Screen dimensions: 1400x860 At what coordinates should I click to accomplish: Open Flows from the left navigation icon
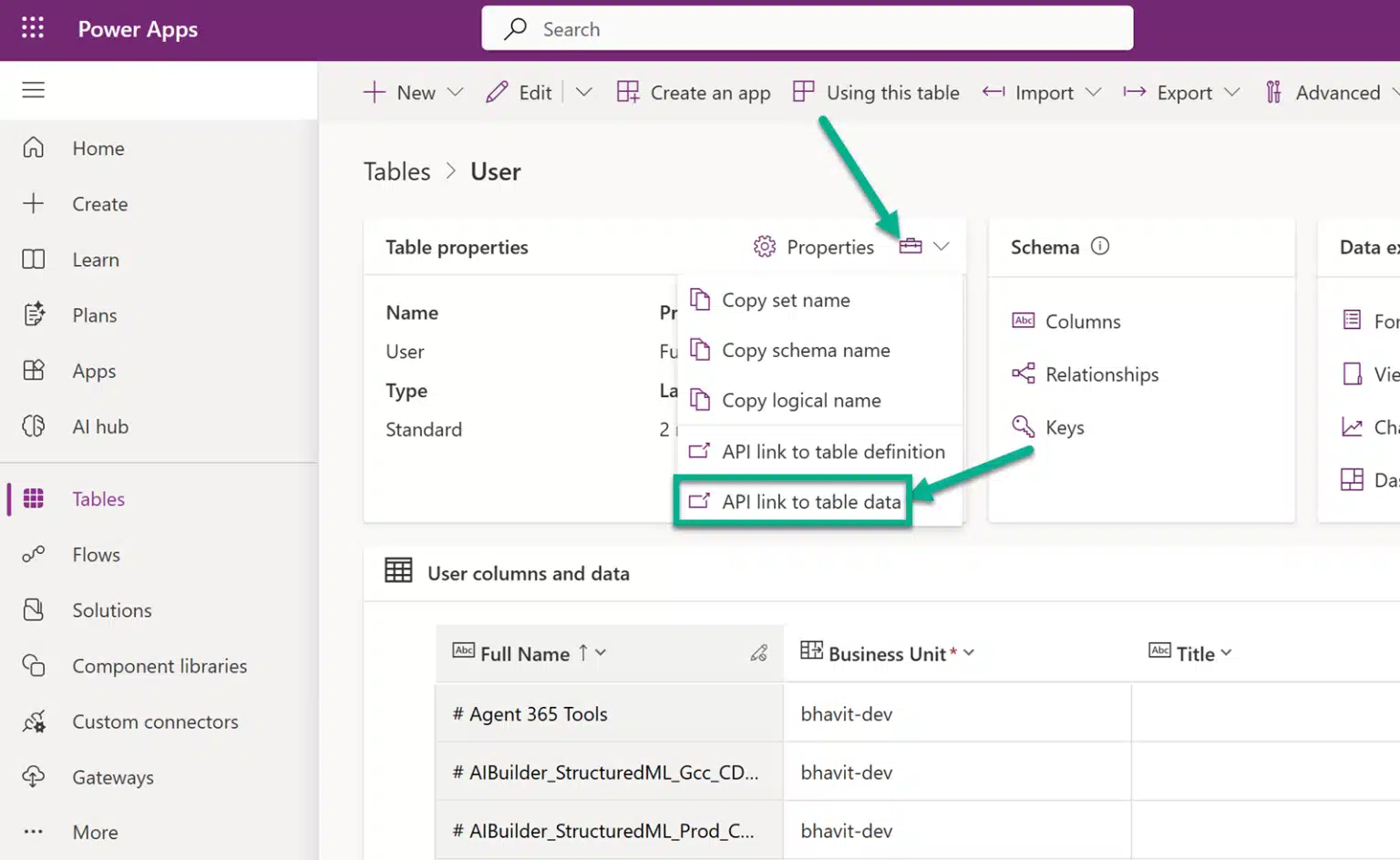(x=33, y=554)
